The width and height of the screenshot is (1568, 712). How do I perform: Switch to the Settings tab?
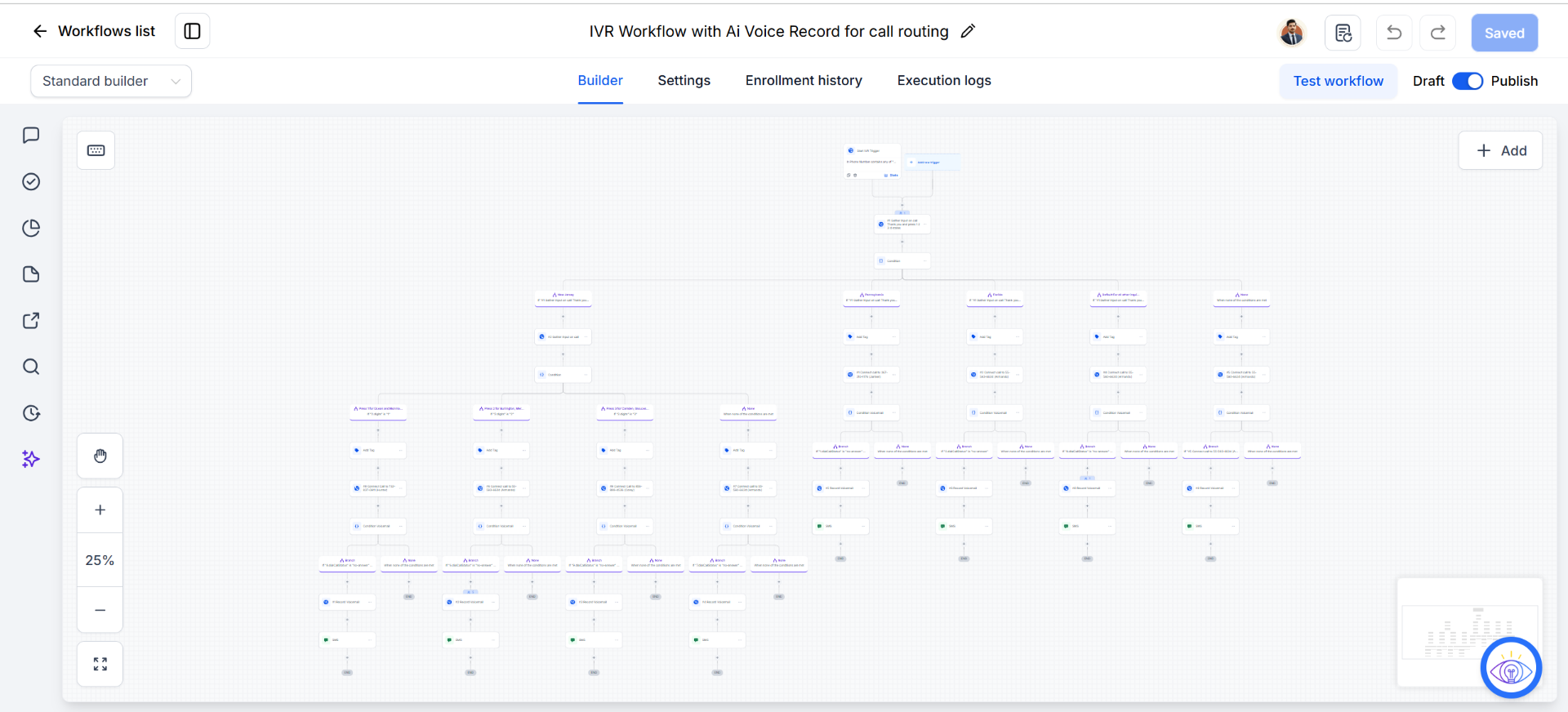click(684, 80)
